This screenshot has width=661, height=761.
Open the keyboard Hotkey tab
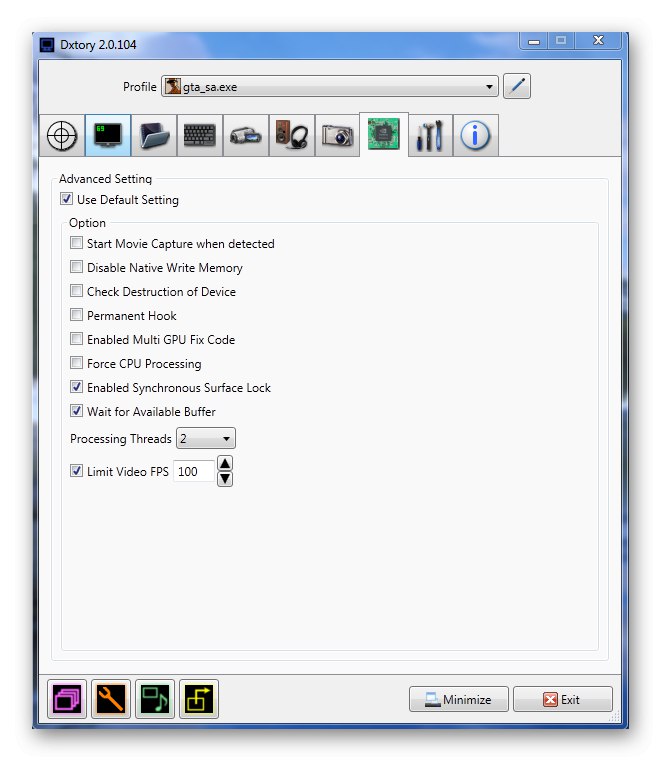tap(199, 135)
